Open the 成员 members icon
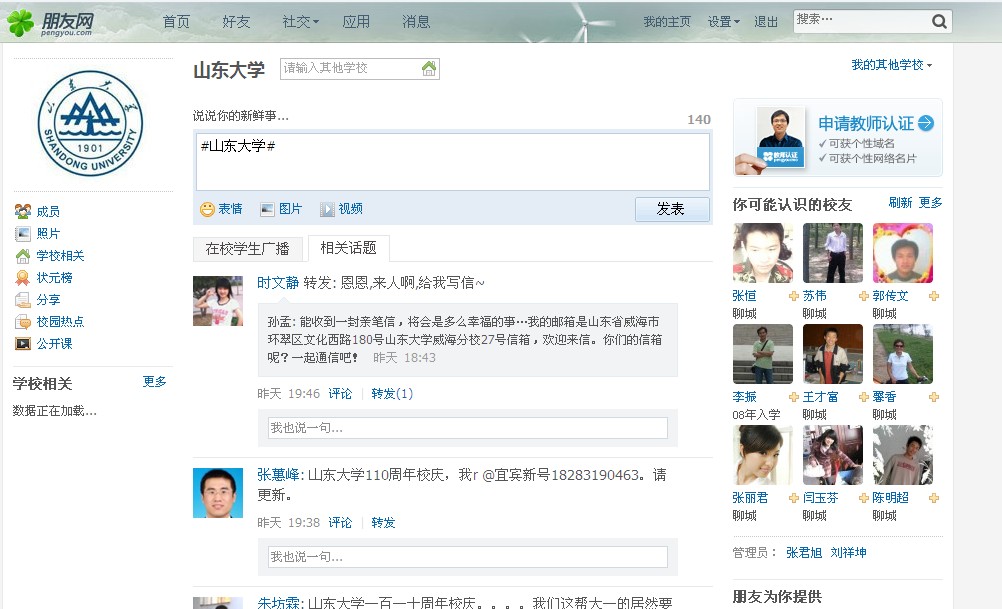Screen dimensions: 1002x609 [22, 211]
